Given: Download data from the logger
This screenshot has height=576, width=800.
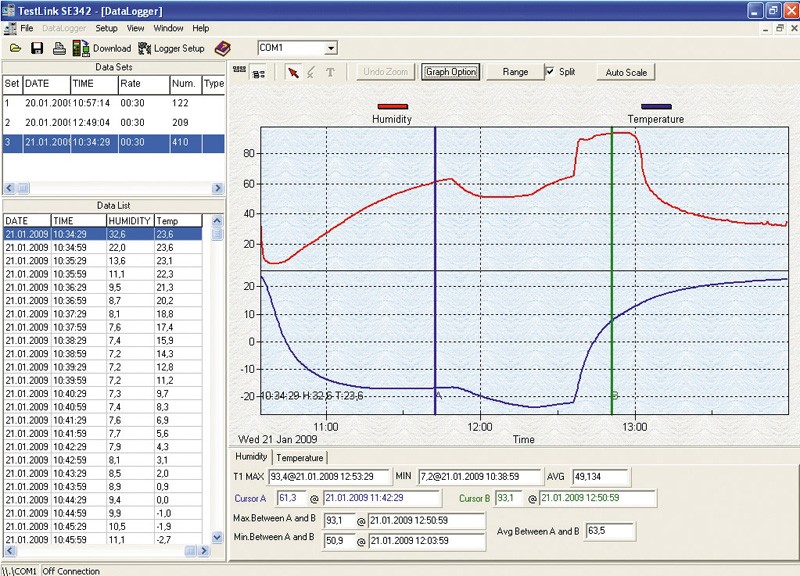Looking at the screenshot, I should 102,48.
